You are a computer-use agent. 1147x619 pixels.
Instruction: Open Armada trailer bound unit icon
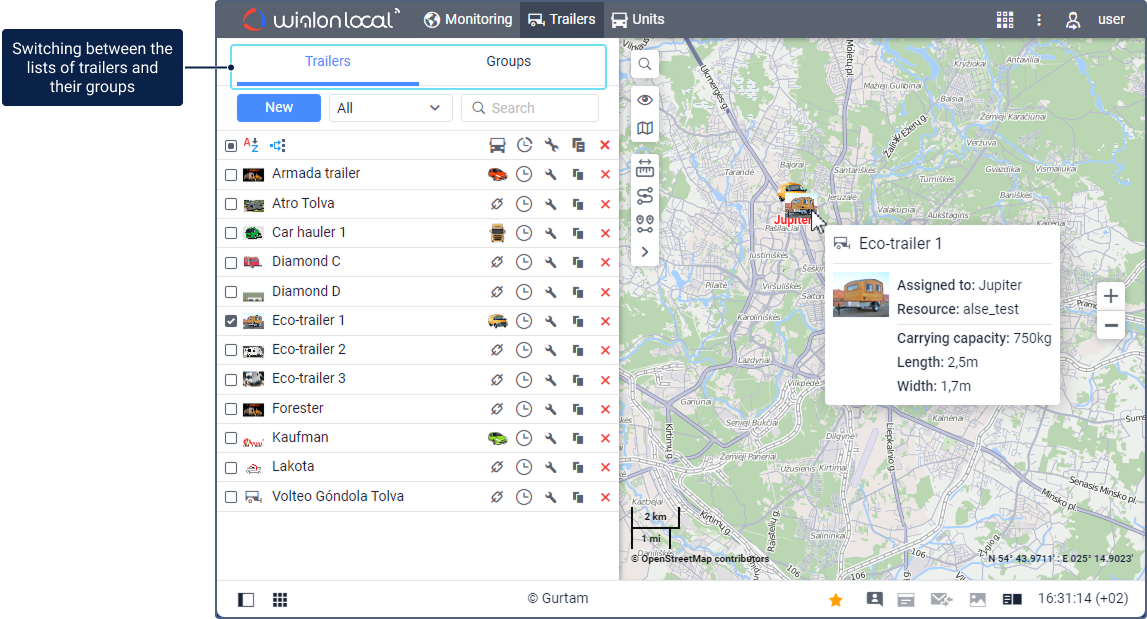point(497,174)
